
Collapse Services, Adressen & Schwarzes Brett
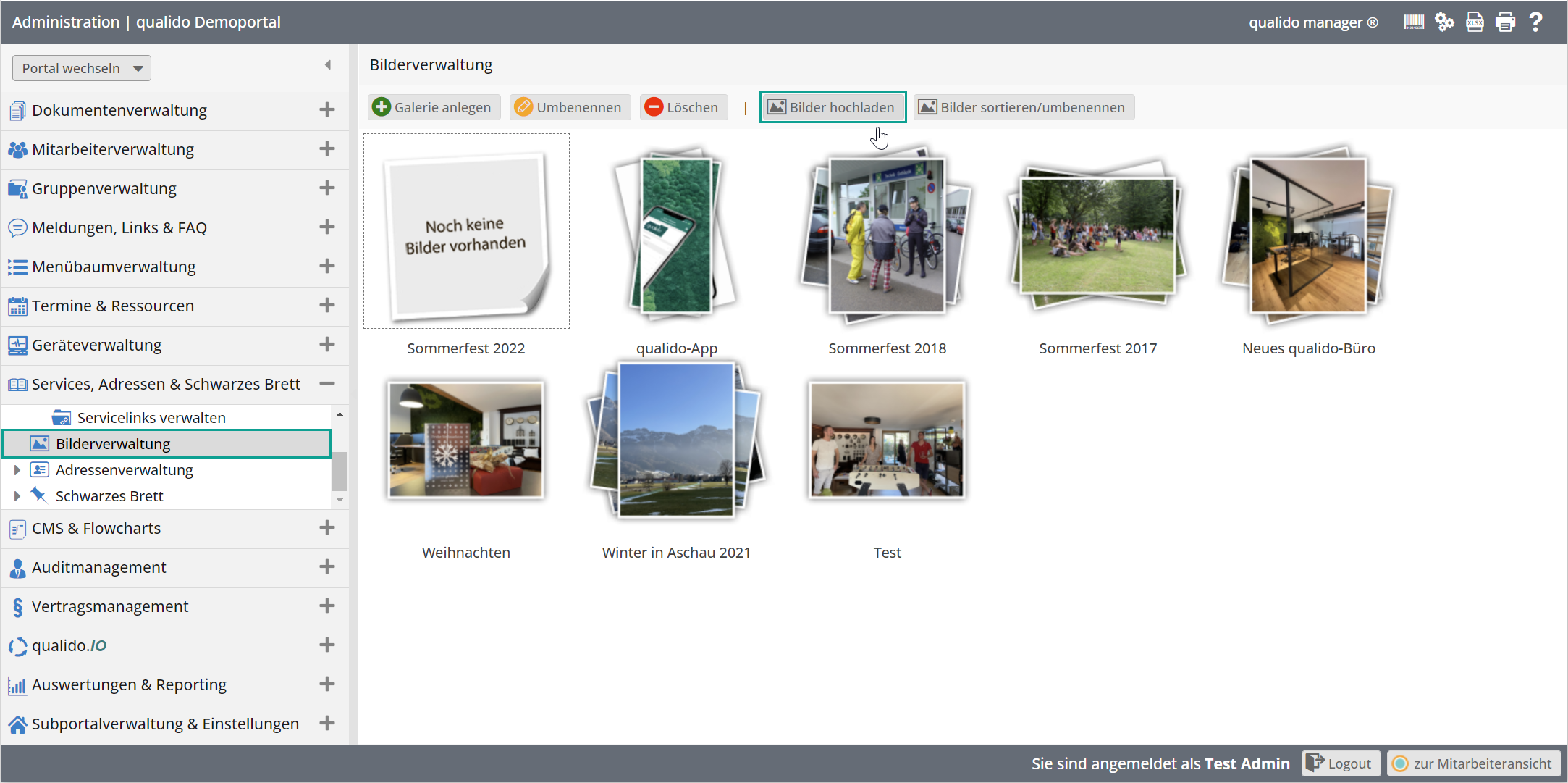[x=327, y=384]
